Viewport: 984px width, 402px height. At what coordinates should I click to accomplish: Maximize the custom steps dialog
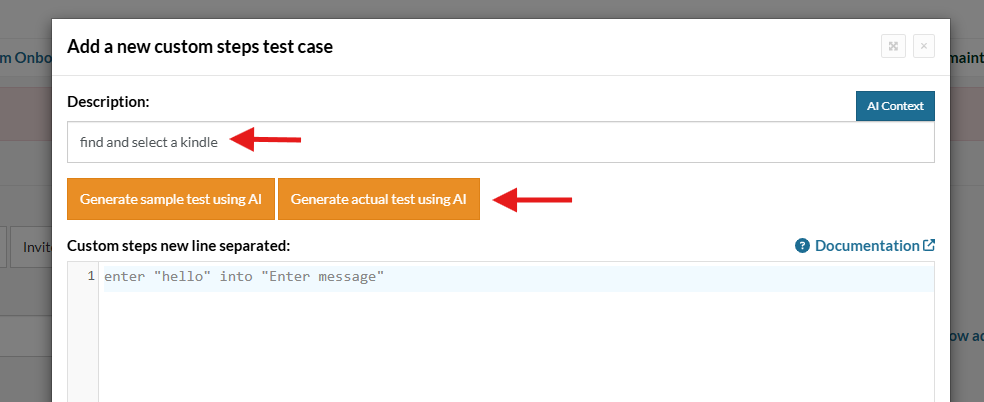[x=893, y=46]
